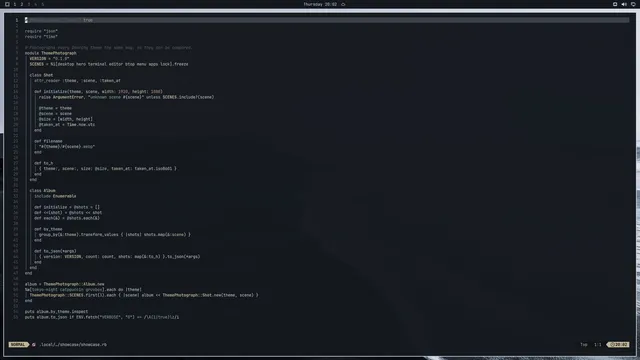The width and height of the screenshot is (640, 360).
Task: Click the showcase.rb file path in the statusline
Action: point(73,344)
